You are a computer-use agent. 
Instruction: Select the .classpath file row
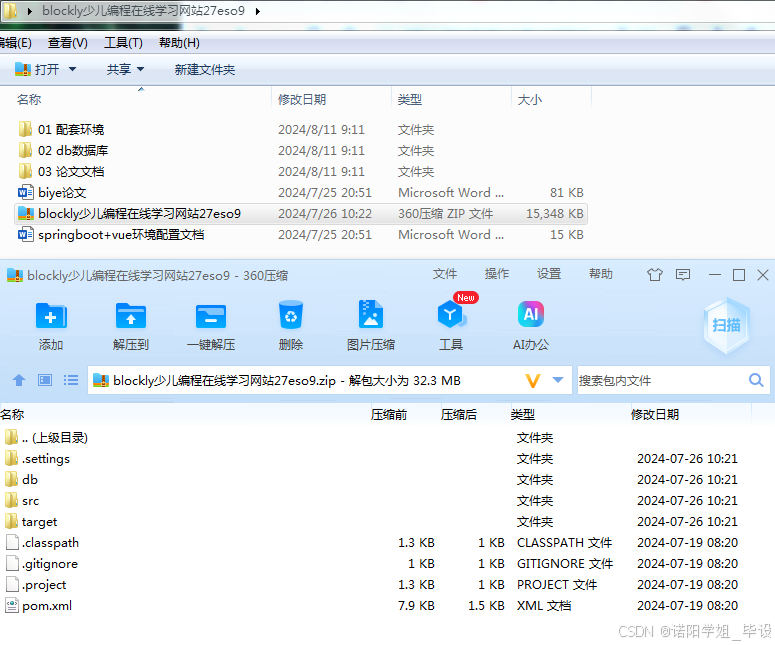pos(376,543)
